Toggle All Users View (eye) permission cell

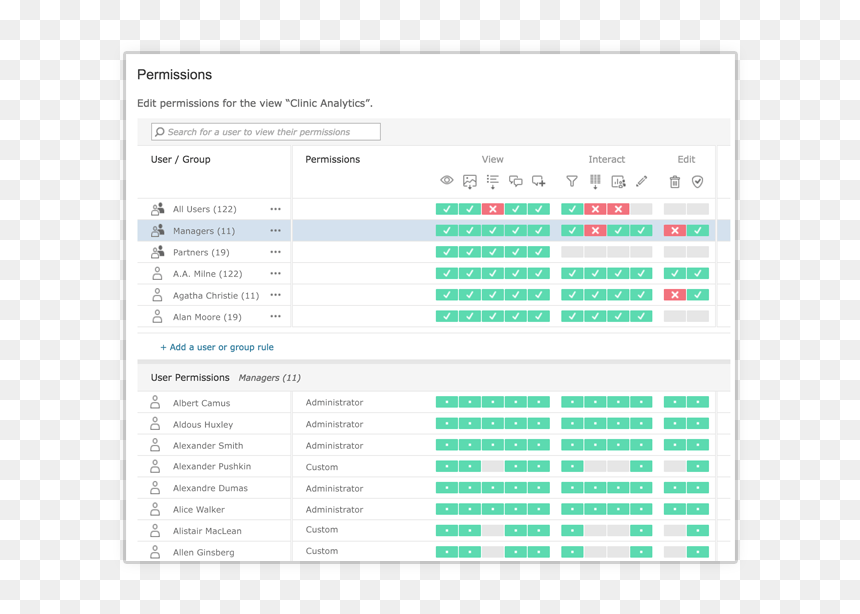tap(447, 209)
